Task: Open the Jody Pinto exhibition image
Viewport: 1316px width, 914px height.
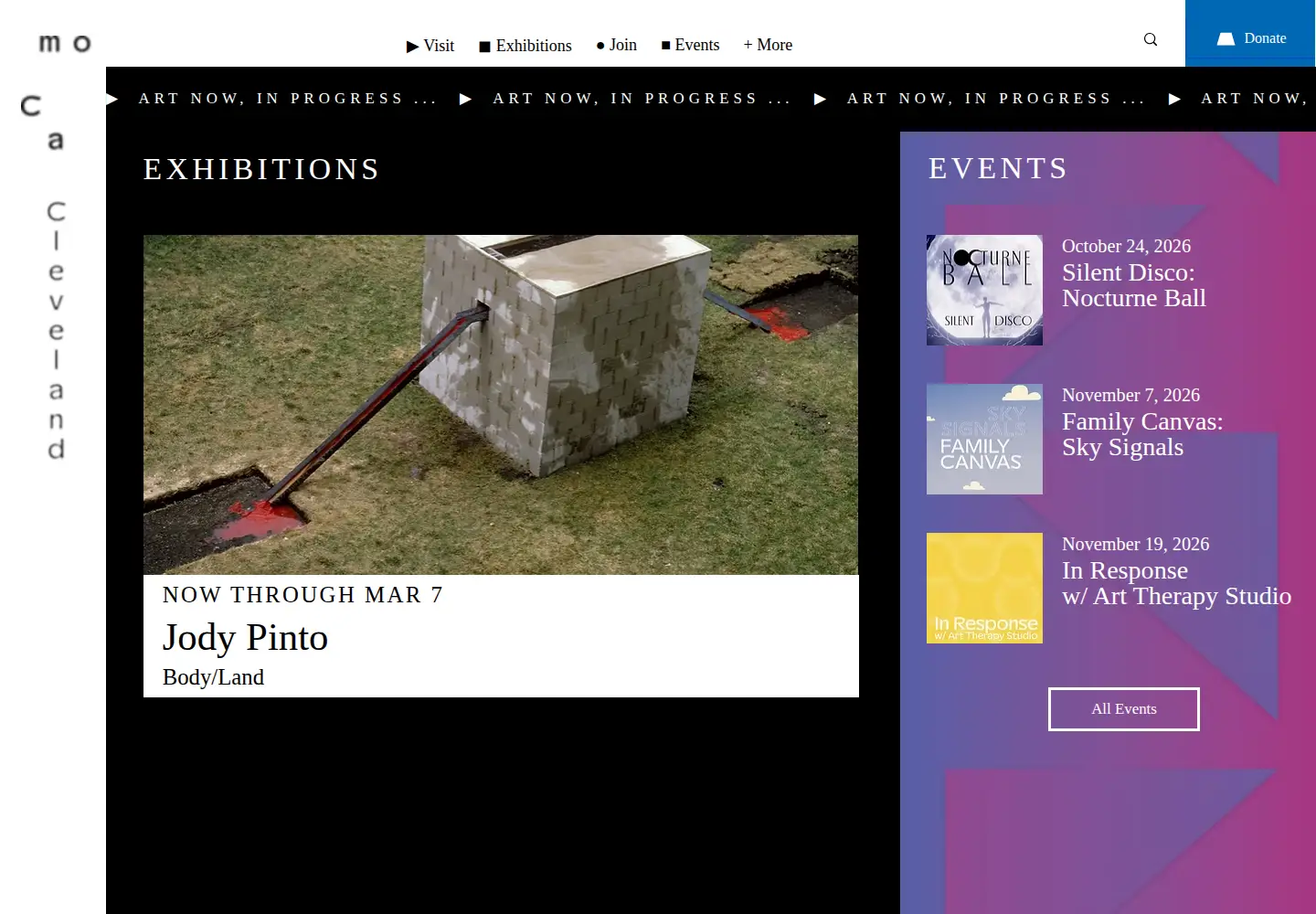Action: 501,405
